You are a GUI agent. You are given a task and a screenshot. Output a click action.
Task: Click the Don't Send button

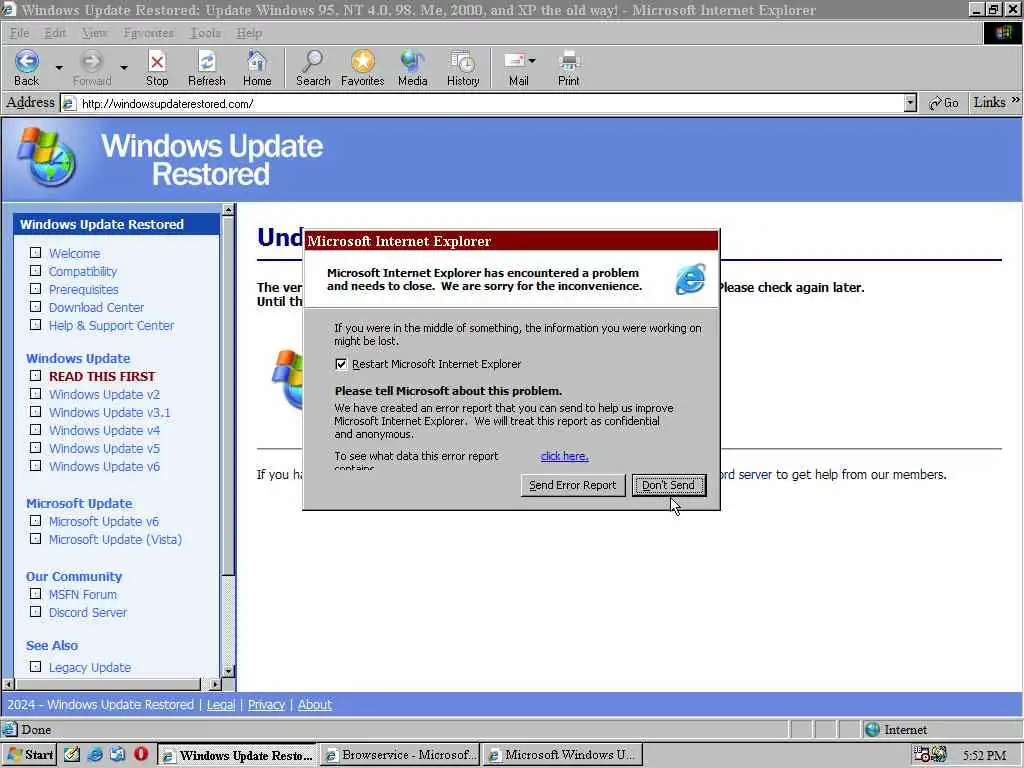coord(669,485)
